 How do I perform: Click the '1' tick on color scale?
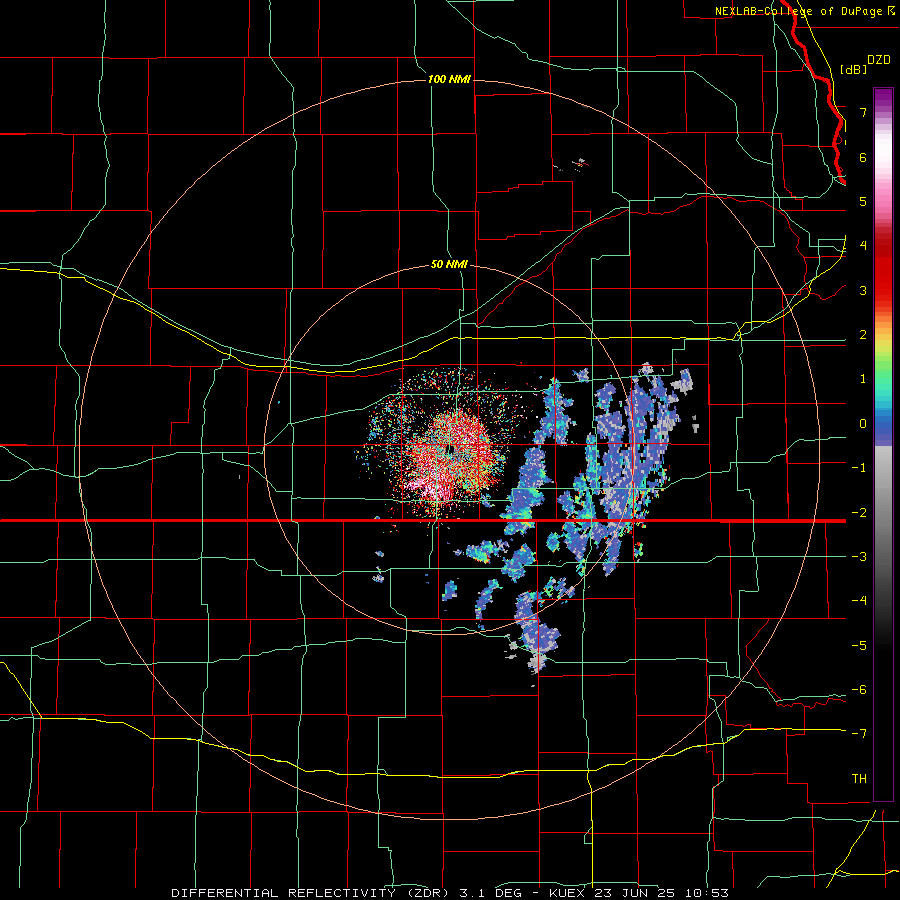pyautogui.click(x=863, y=379)
